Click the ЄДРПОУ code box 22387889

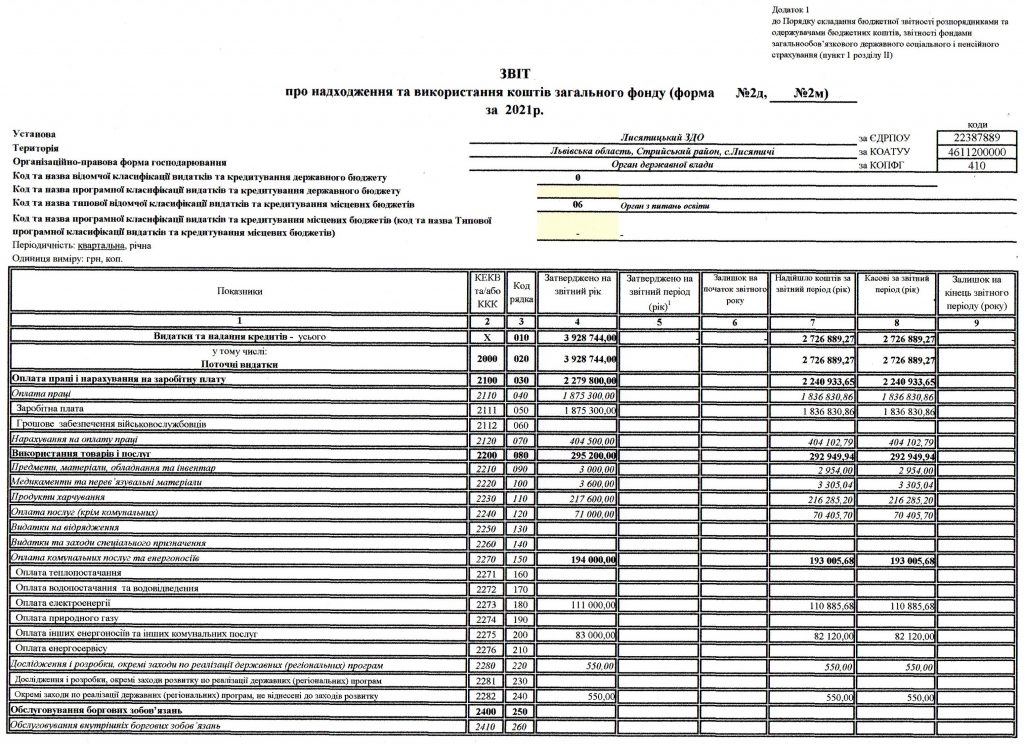click(x=975, y=137)
